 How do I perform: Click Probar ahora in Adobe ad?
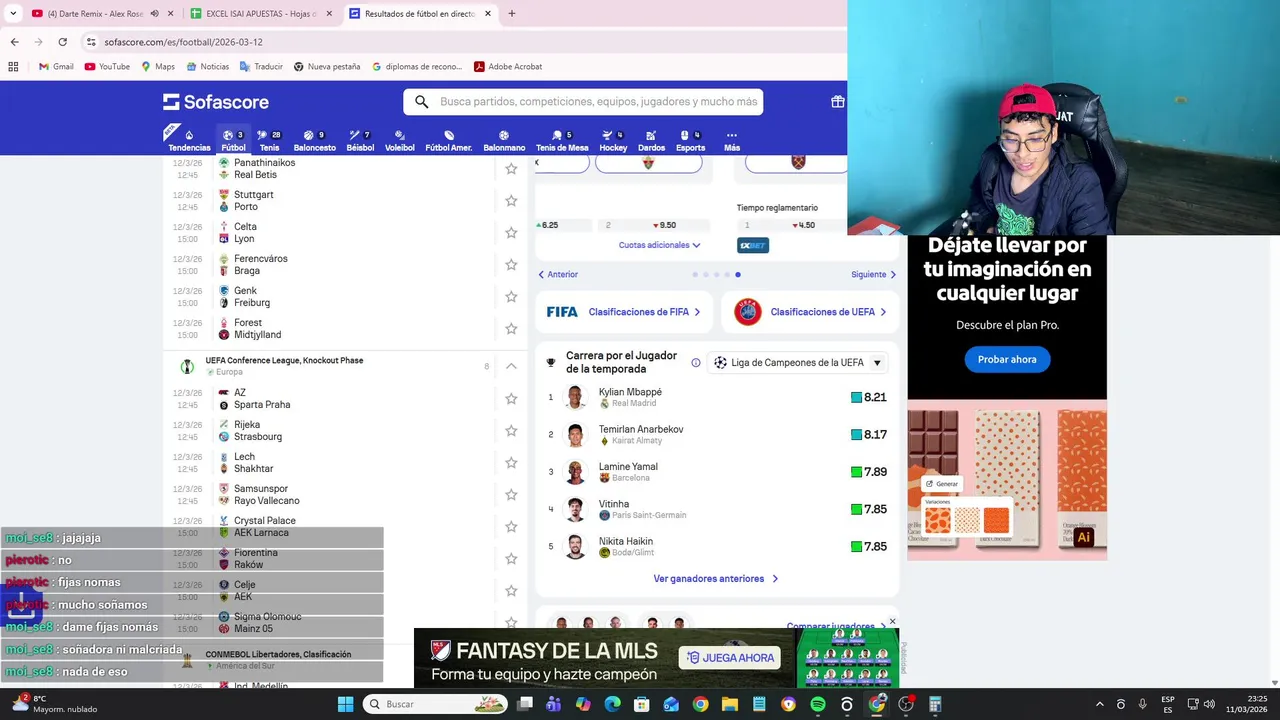tap(1007, 359)
